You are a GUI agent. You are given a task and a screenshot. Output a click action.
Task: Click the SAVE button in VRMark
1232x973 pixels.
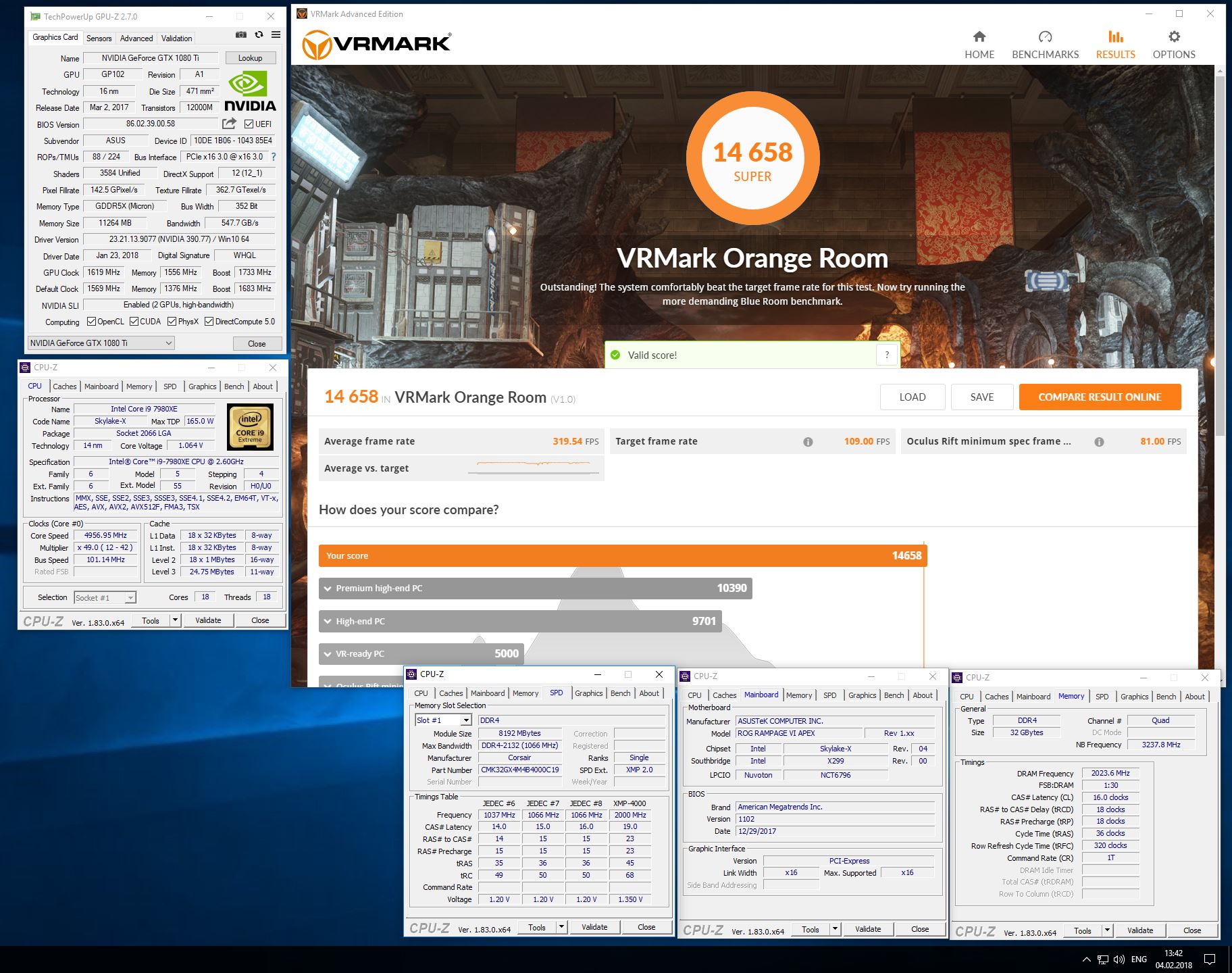click(x=981, y=397)
